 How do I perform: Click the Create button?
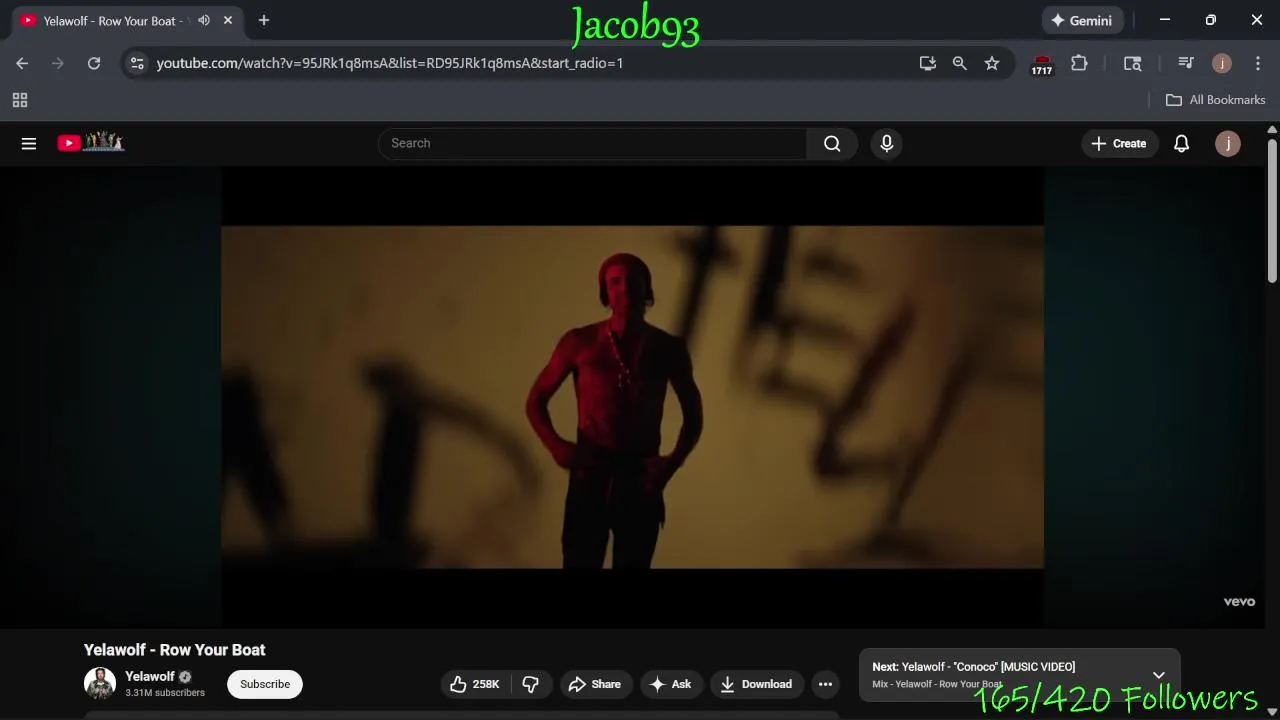[1119, 144]
